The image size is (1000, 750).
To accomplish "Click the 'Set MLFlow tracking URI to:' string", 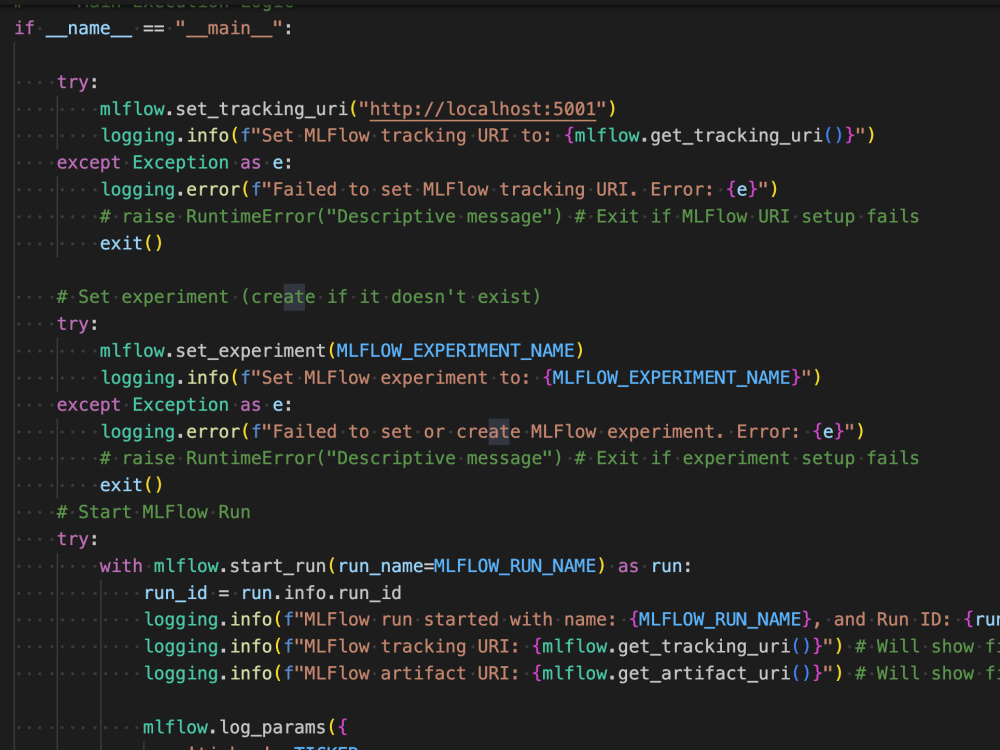I will (406, 136).
